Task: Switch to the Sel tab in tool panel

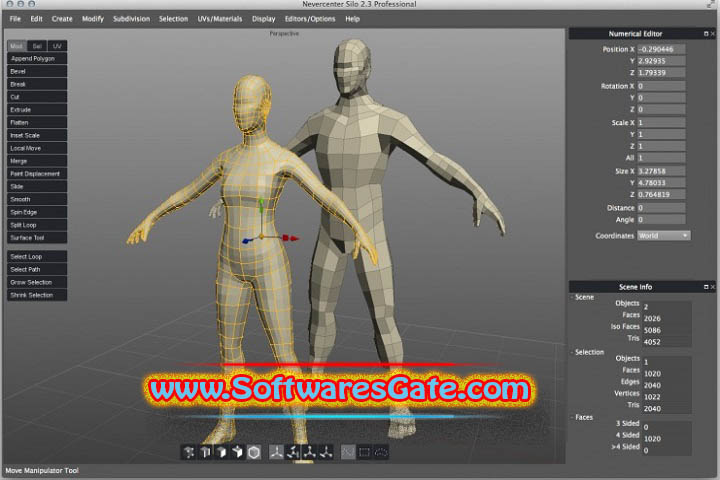Action: (37, 46)
